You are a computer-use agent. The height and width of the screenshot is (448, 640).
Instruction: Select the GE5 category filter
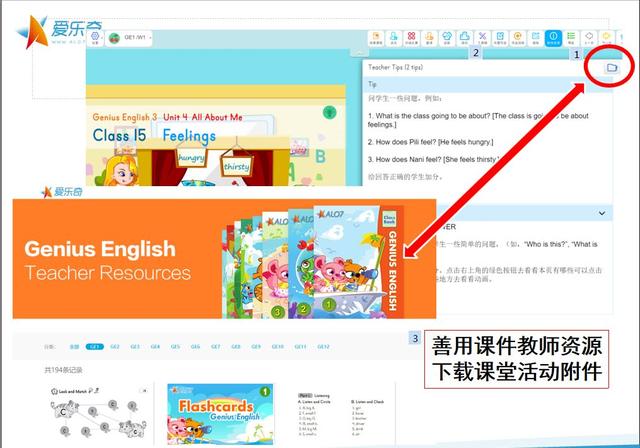(175, 346)
